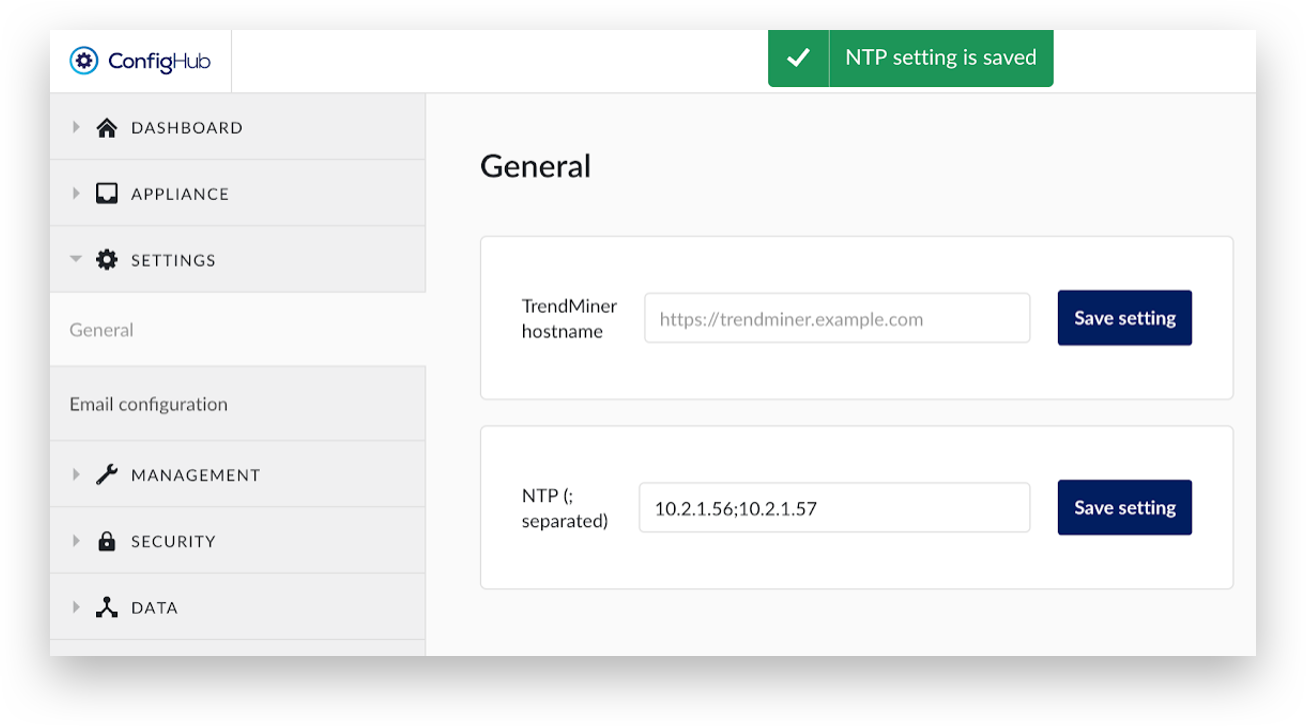Select the MANAGEMENT menu label

196,476
